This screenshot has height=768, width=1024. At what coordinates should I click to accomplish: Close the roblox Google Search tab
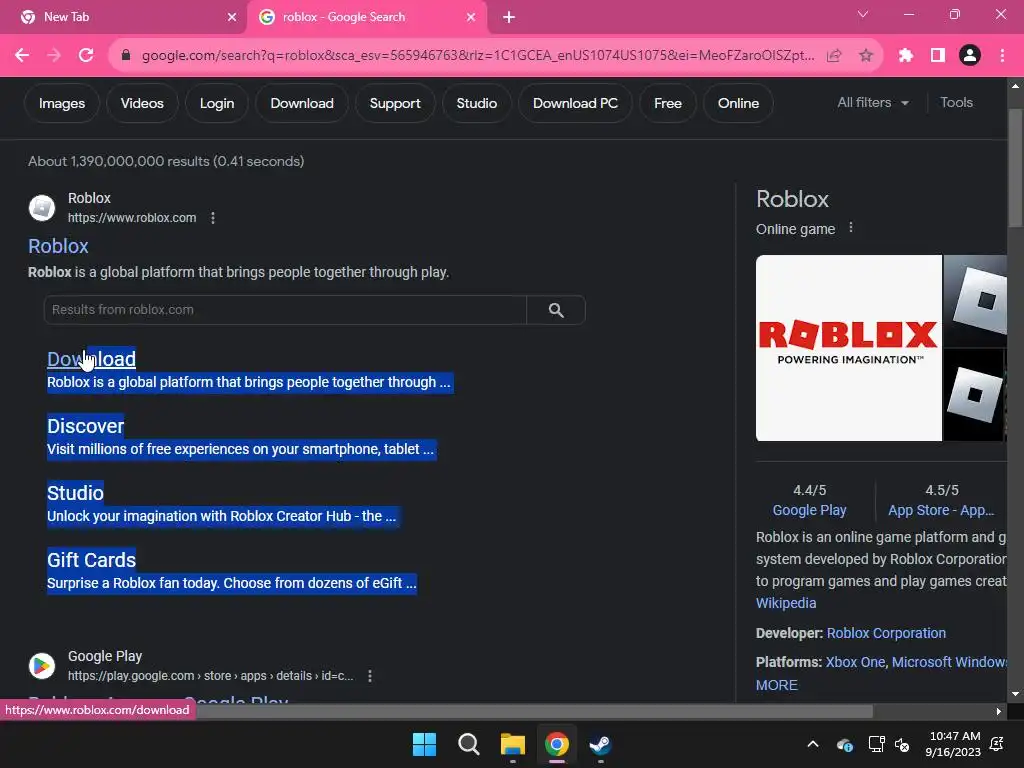[x=471, y=17]
